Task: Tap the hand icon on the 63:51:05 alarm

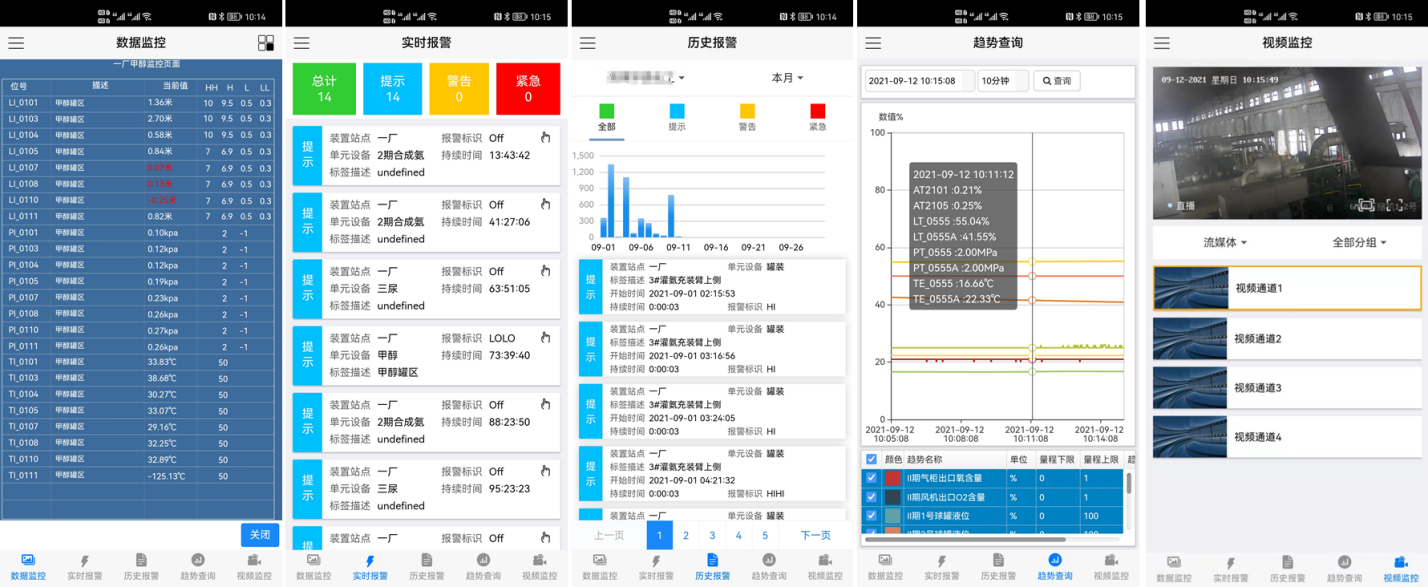Action: pyautogui.click(x=545, y=271)
